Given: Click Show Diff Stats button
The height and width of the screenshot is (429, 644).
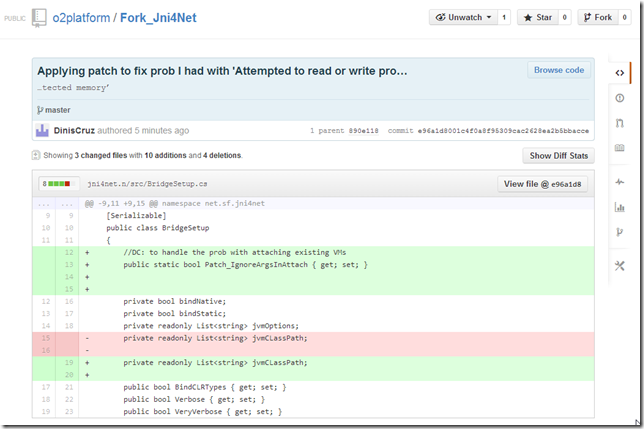Looking at the screenshot, I should click(557, 156).
